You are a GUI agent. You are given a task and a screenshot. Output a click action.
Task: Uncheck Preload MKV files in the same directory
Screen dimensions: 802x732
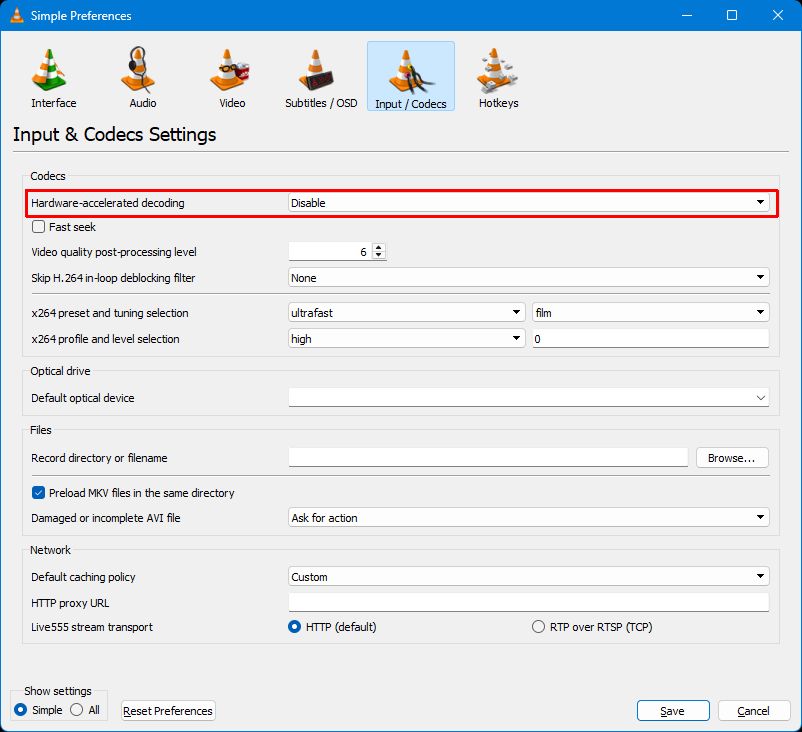pyautogui.click(x=38, y=493)
